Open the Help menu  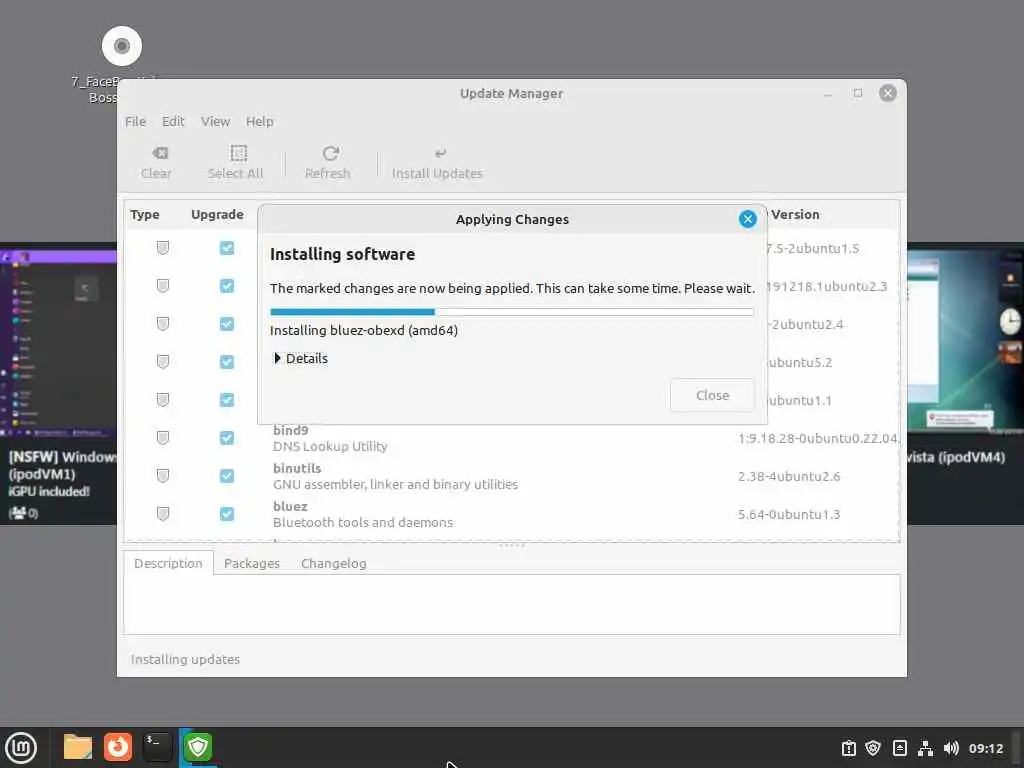(x=259, y=121)
